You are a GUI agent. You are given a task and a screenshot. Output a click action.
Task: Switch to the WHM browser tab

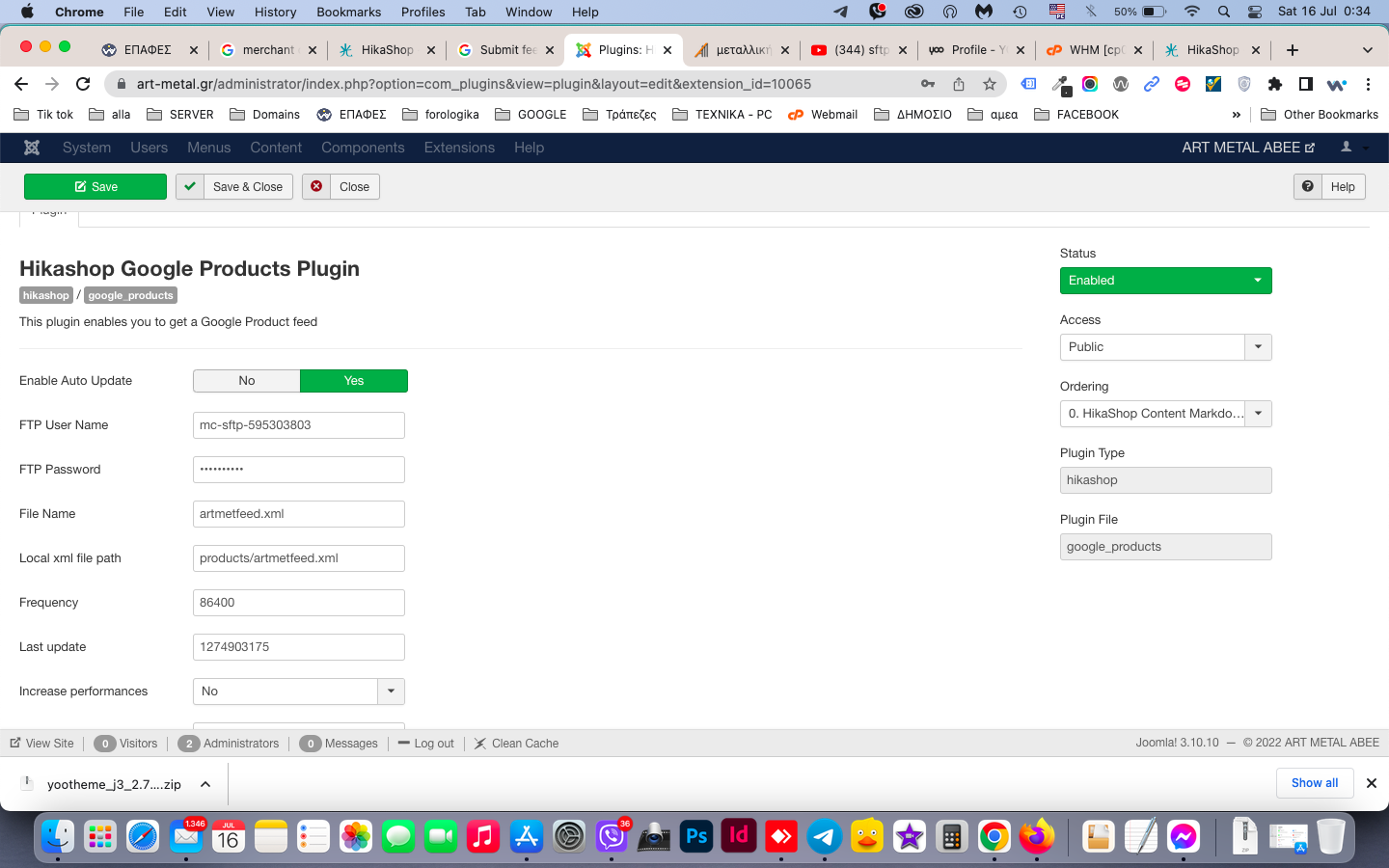tap(1095, 50)
